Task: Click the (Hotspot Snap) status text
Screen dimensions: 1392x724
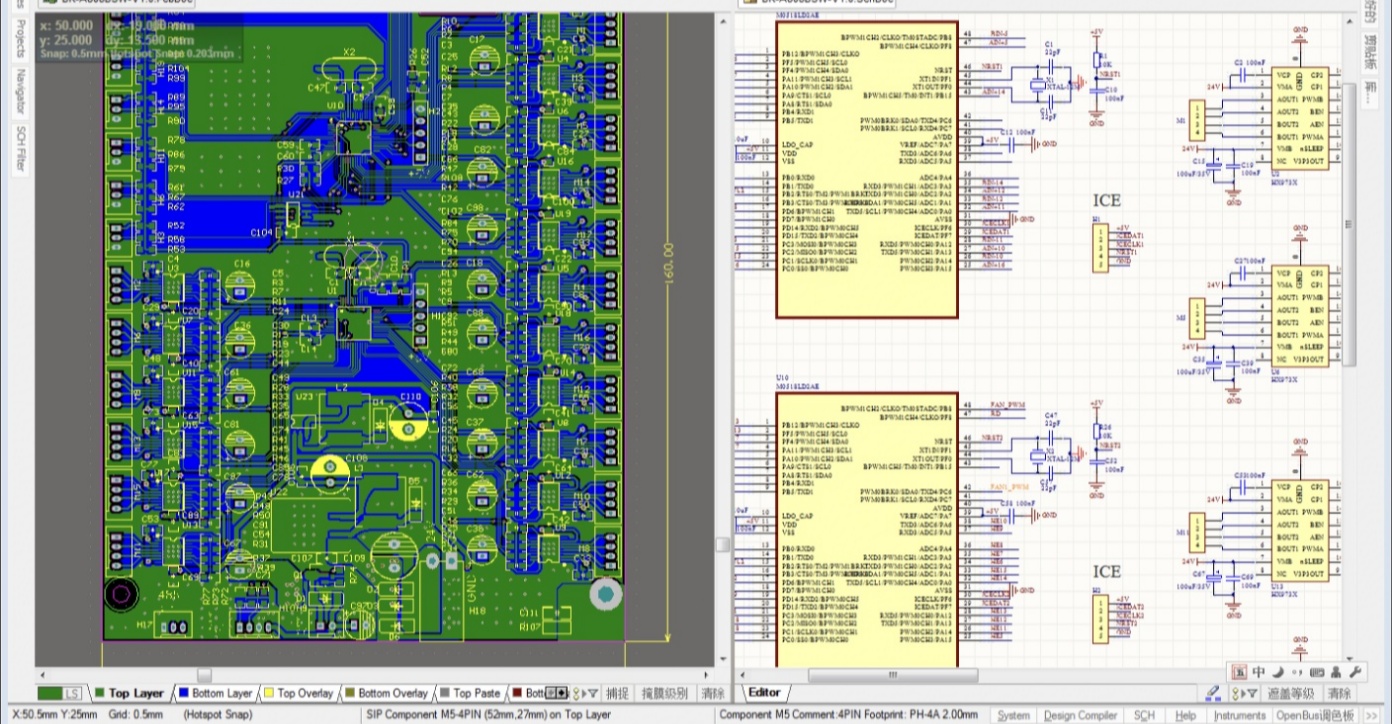Action: (x=220, y=715)
